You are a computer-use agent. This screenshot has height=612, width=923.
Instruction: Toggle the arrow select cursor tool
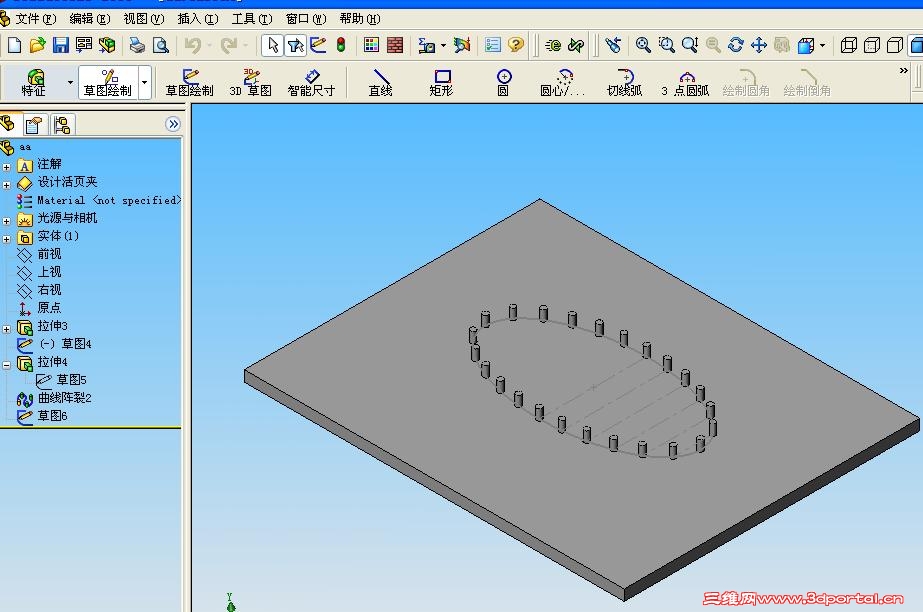click(x=272, y=45)
